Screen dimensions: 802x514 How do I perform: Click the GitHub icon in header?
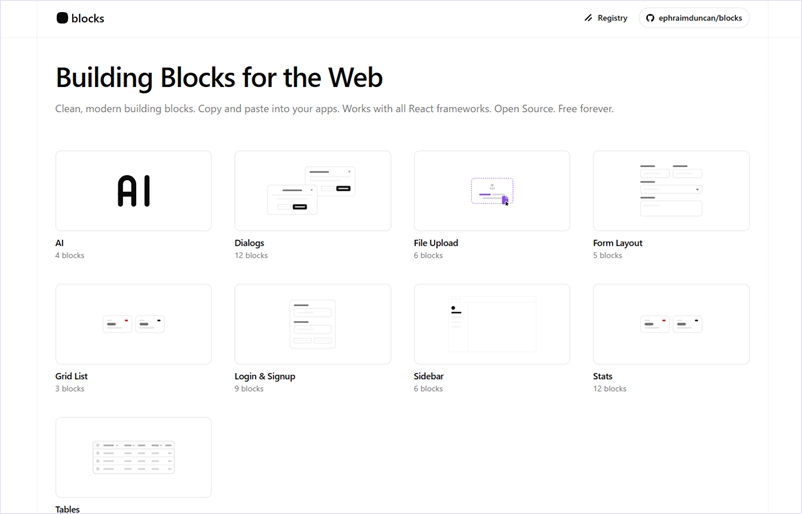[650, 18]
